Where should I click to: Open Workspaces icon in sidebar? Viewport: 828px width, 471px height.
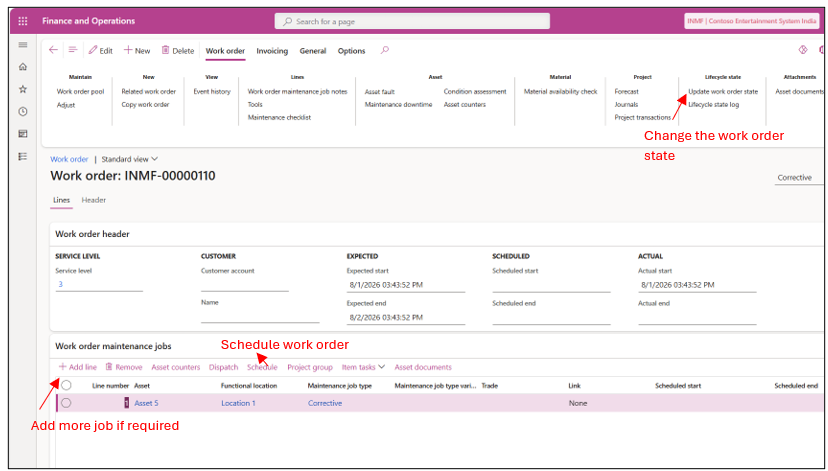(23, 134)
